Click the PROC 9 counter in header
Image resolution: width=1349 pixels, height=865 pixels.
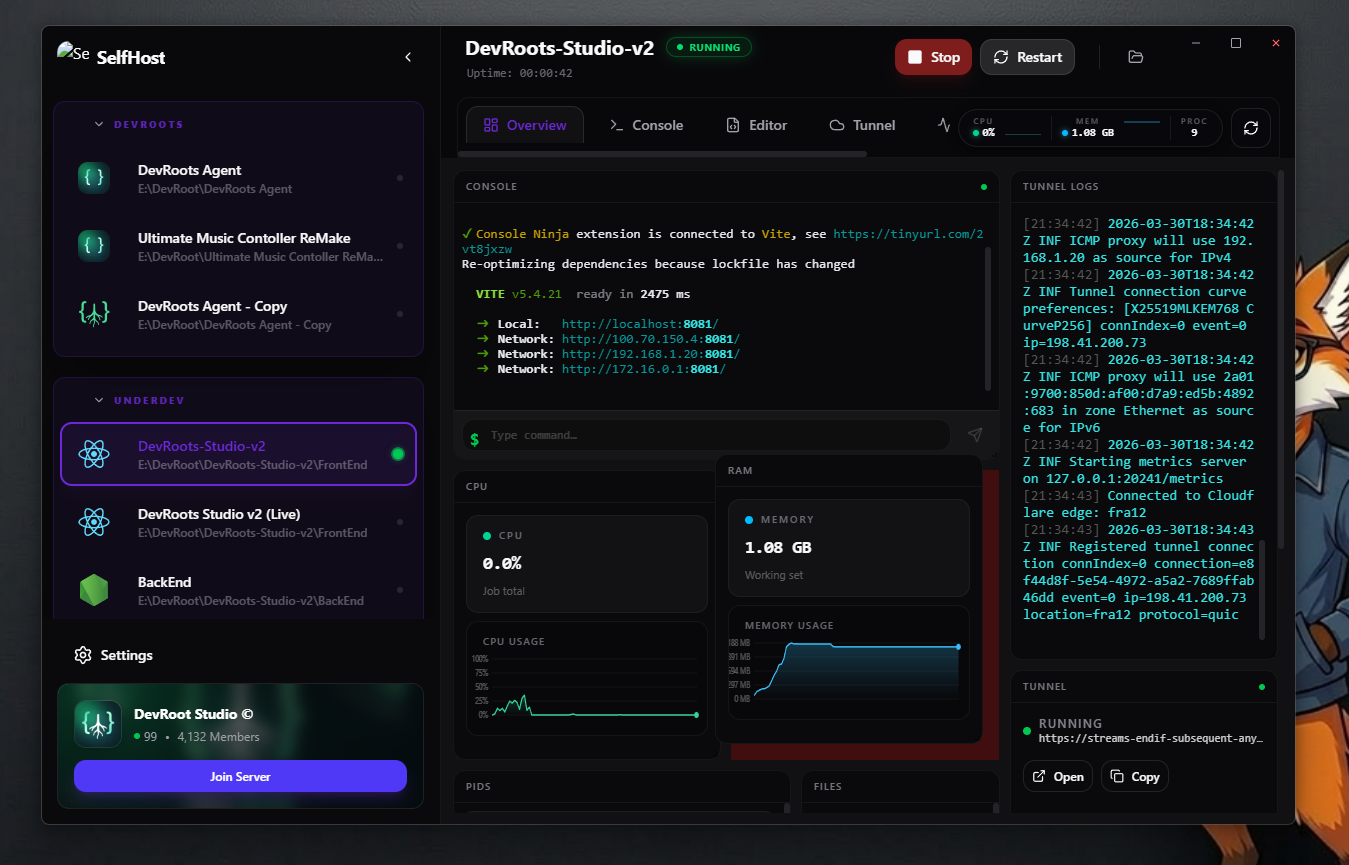point(1194,126)
